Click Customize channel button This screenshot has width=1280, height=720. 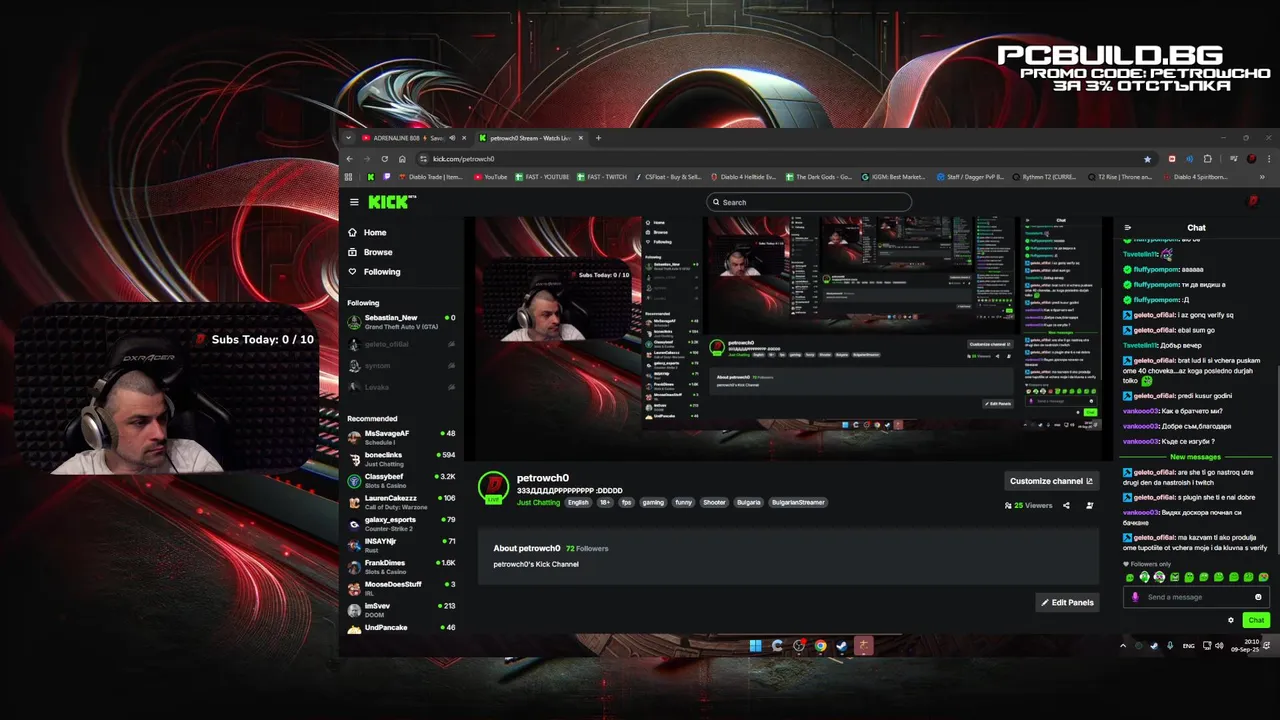[x=1051, y=481]
